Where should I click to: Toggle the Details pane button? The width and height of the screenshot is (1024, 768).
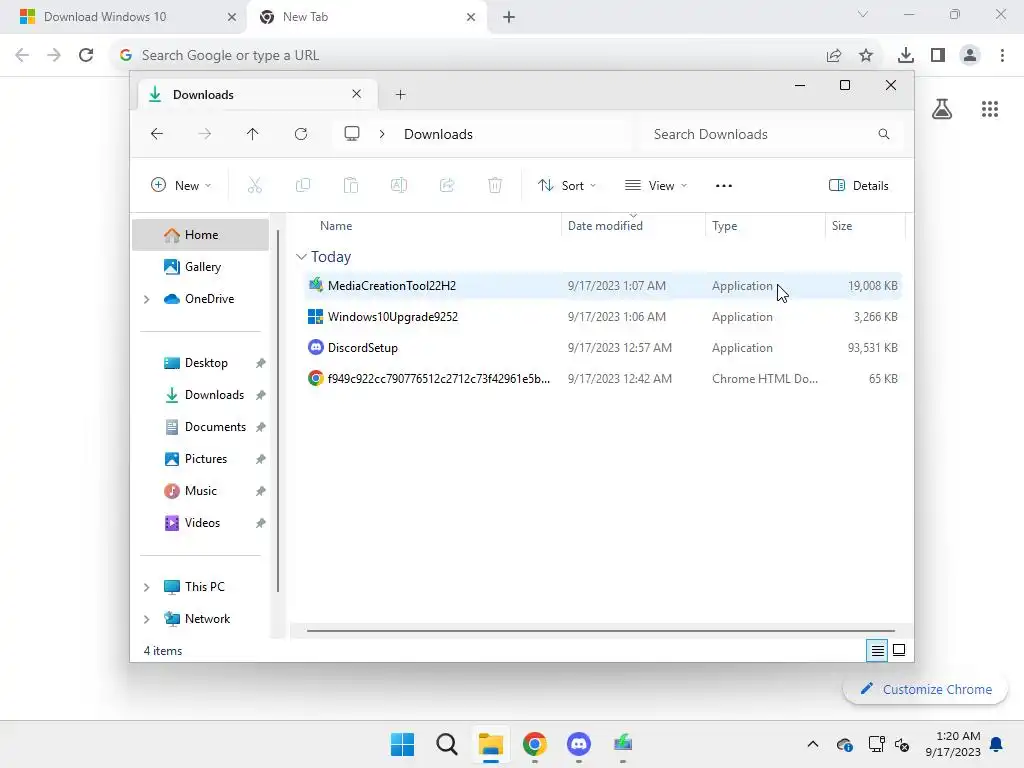pos(858,185)
